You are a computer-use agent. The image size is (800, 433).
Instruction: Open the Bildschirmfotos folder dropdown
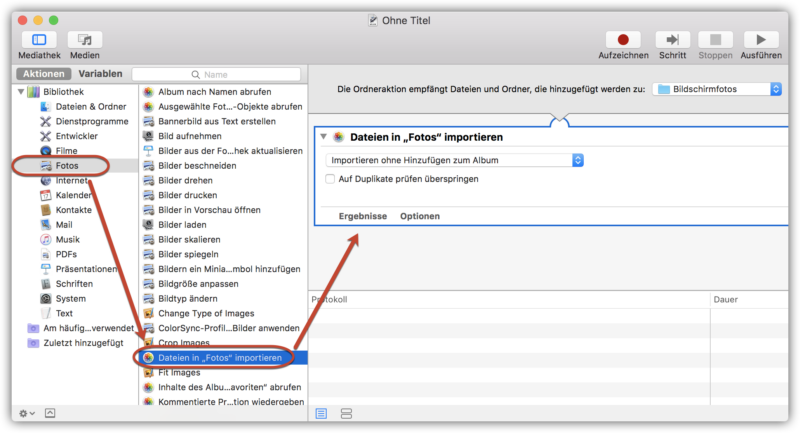click(x=717, y=89)
